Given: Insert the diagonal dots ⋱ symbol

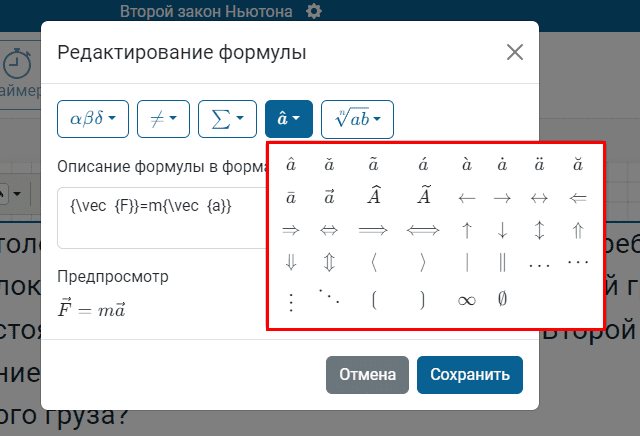Looking at the screenshot, I should pyautogui.click(x=329, y=296).
